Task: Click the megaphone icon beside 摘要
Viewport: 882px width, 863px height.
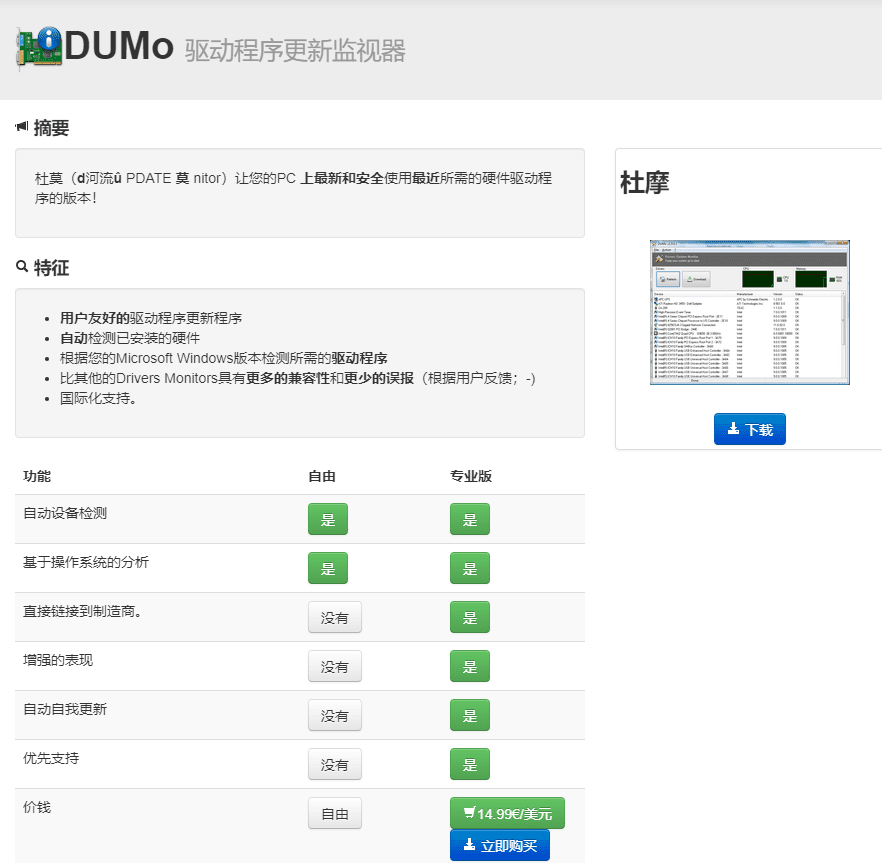Action: 22,127
